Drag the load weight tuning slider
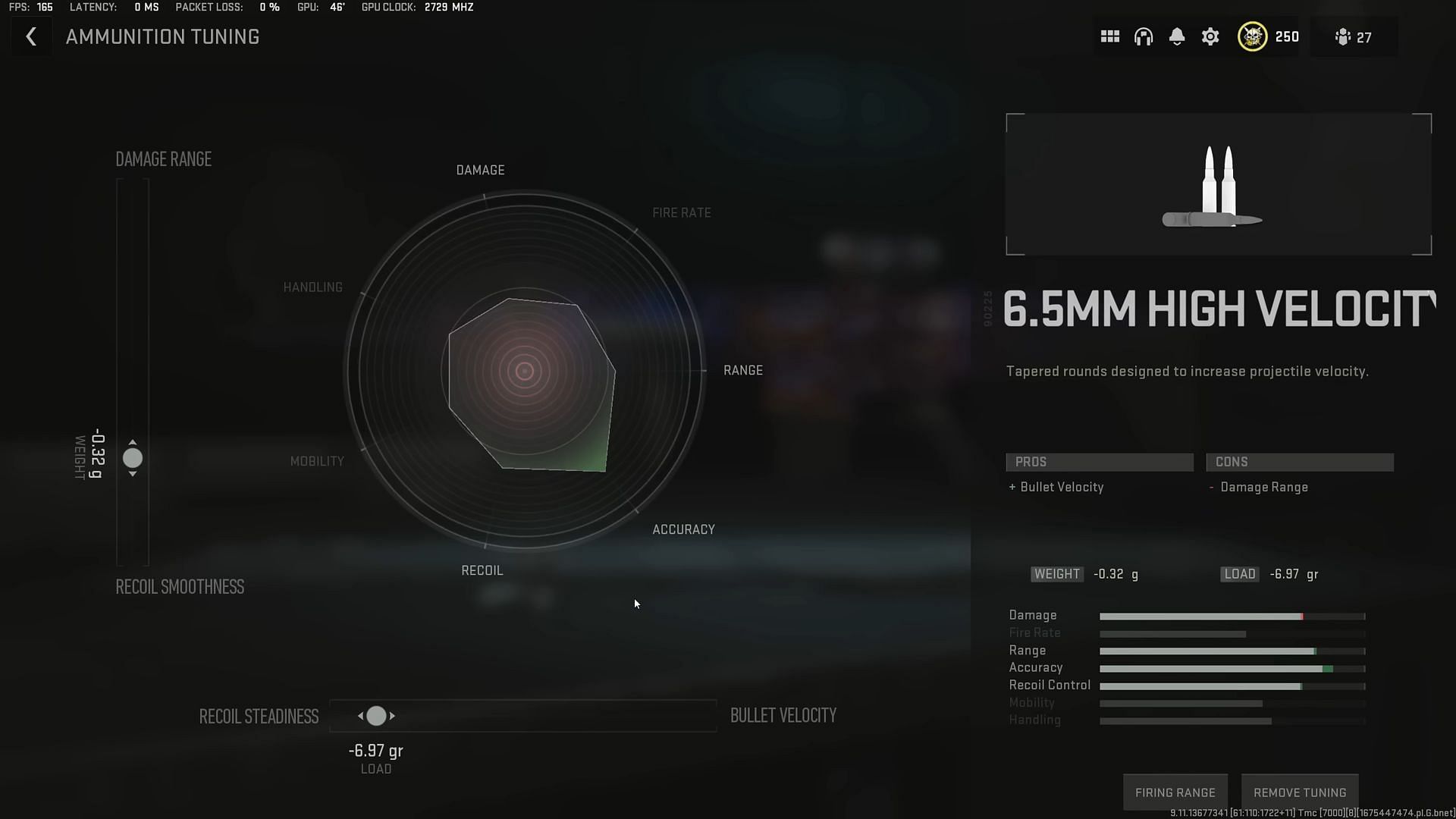Screen dimensions: 1456x819 pos(377,715)
